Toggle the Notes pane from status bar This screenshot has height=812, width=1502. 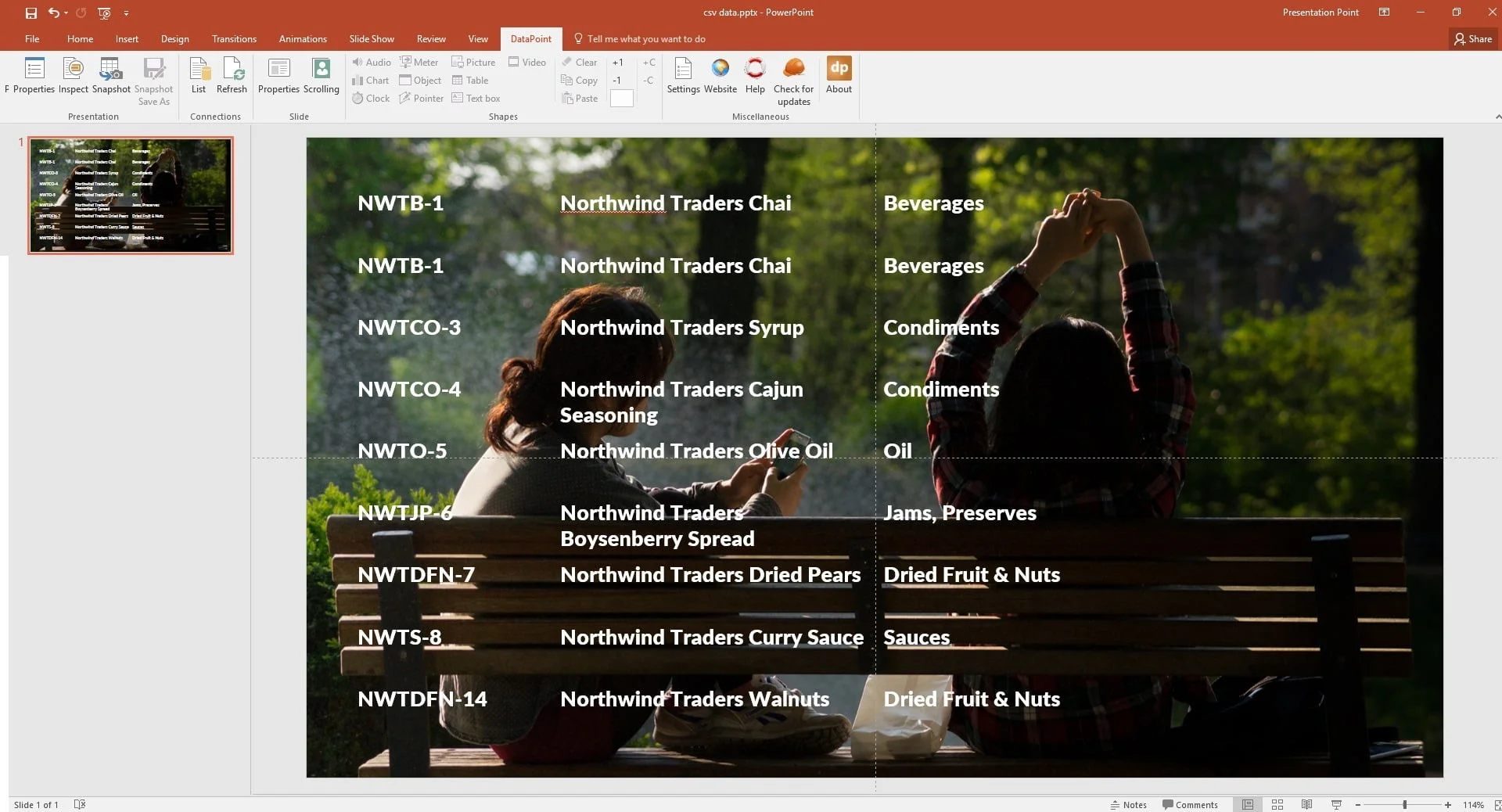click(x=1127, y=804)
